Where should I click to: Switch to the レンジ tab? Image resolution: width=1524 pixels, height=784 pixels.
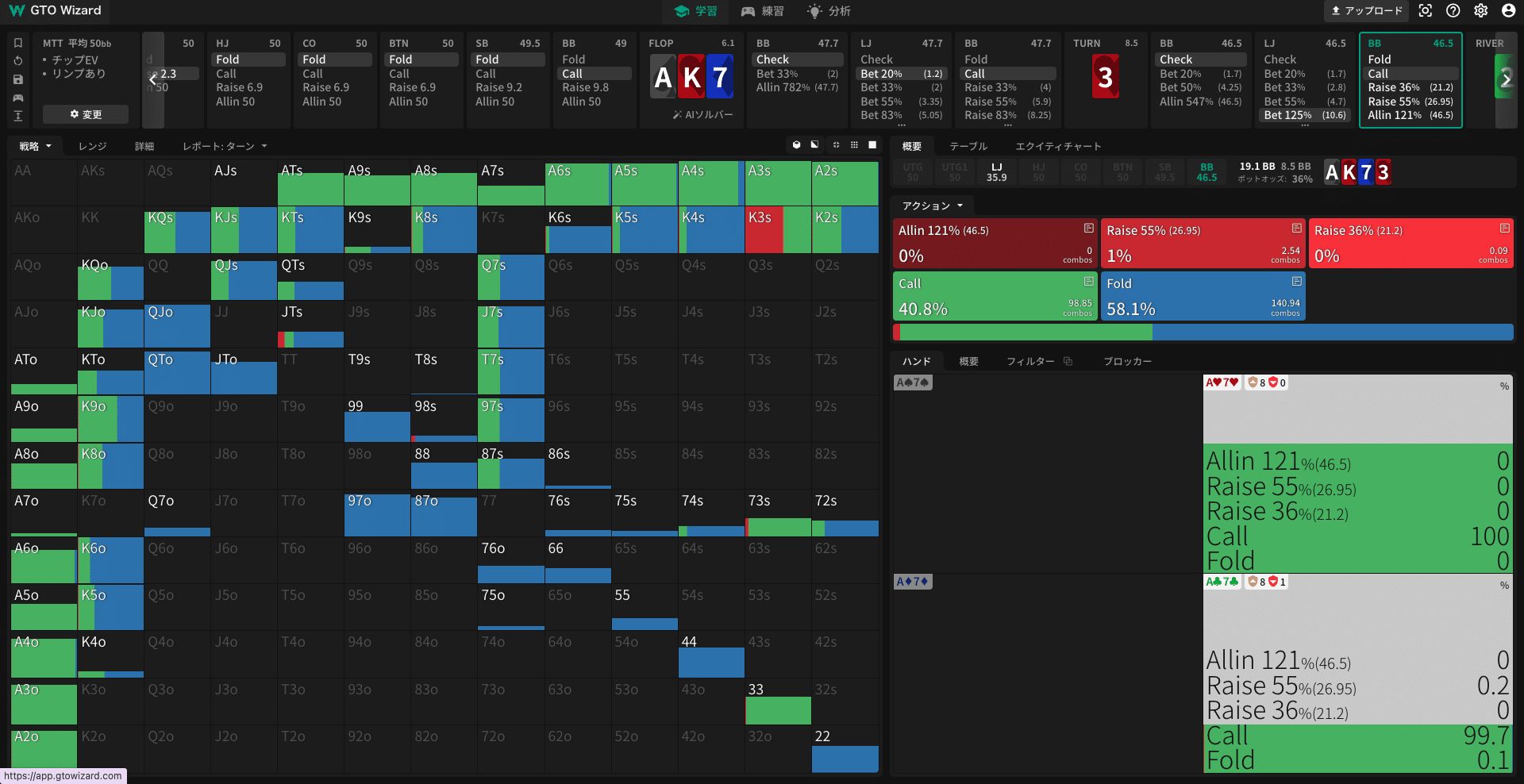(92, 146)
